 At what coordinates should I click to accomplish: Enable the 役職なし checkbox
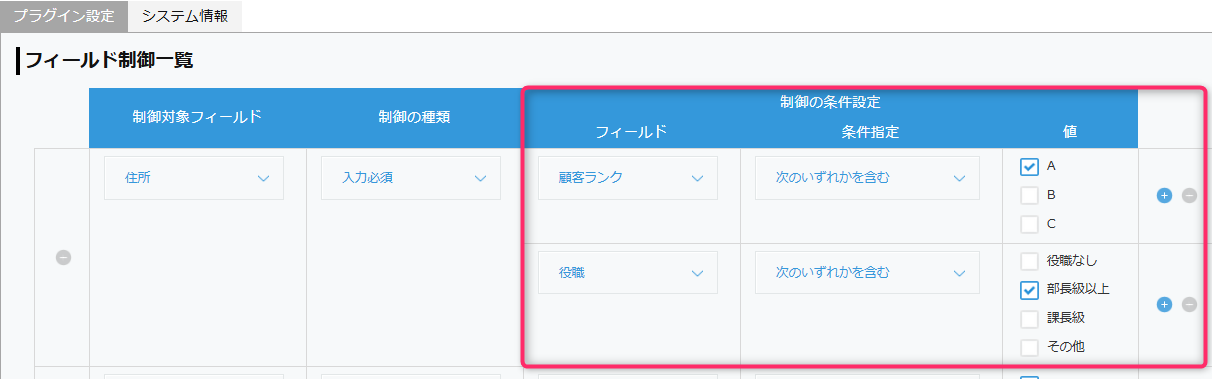(1029, 261)
